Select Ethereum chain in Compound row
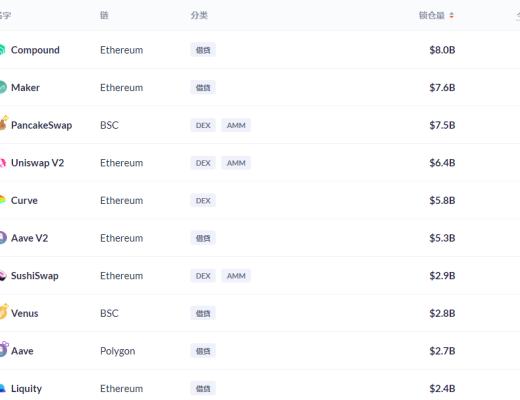The height and width of the screenshot is (400, 520). (x=121, y=50)
